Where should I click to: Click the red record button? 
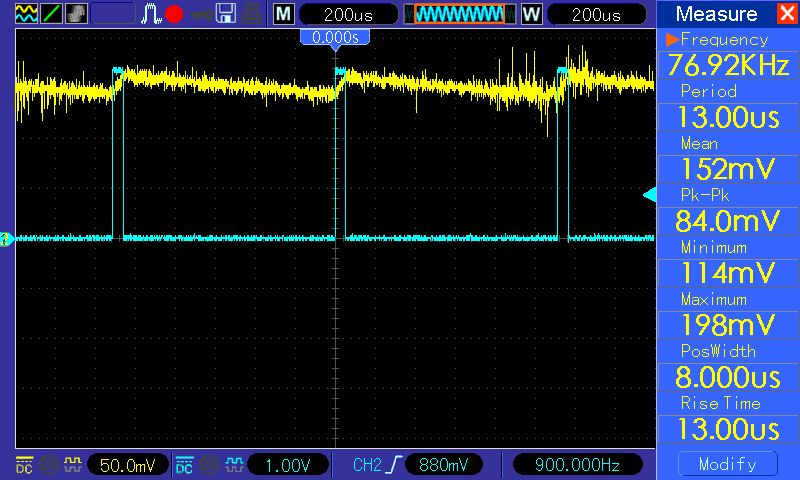(x=175, y=14)
